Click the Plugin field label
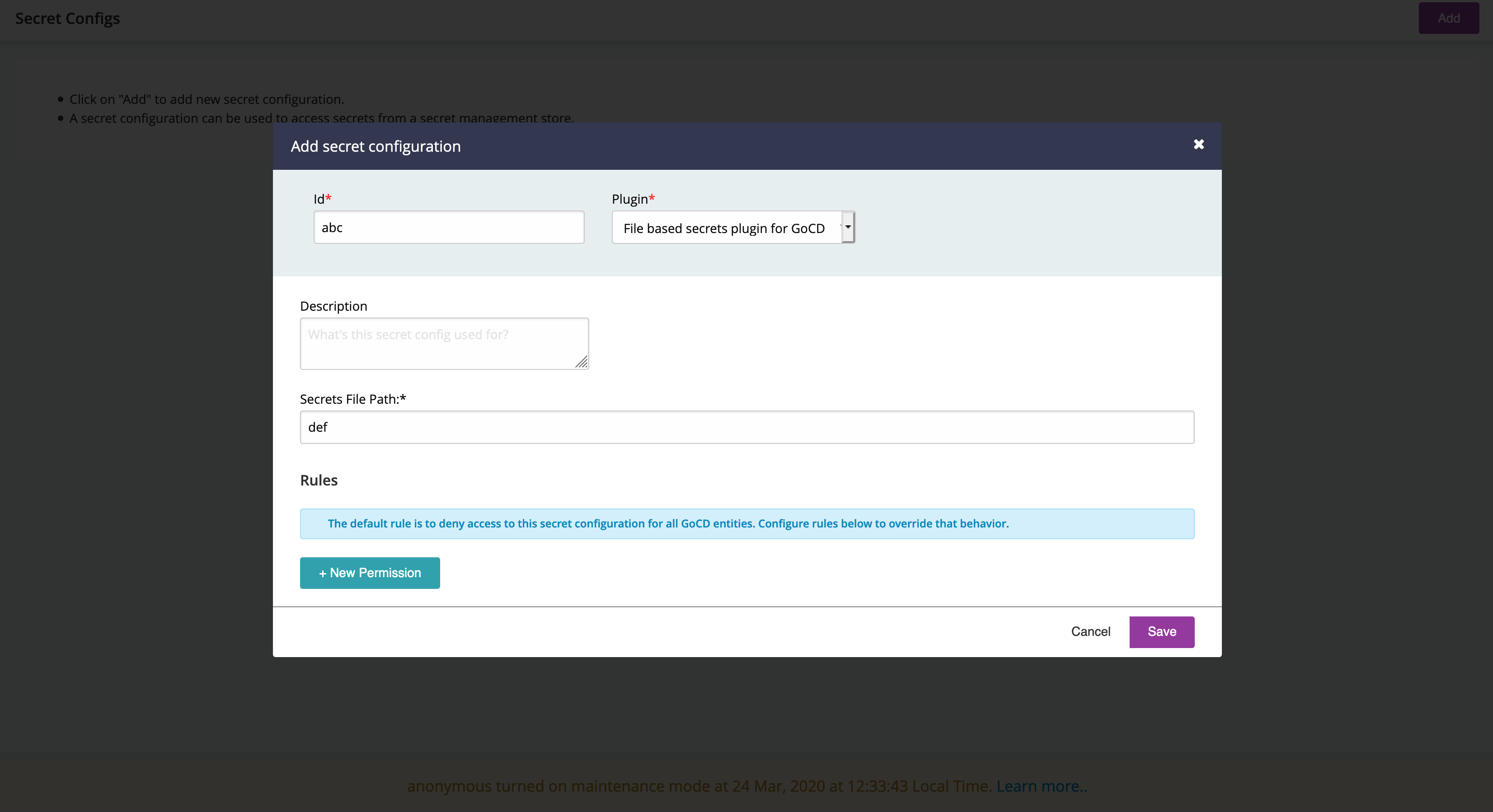The height and width of the screenshot is (812, 1493). pos(629,199)
